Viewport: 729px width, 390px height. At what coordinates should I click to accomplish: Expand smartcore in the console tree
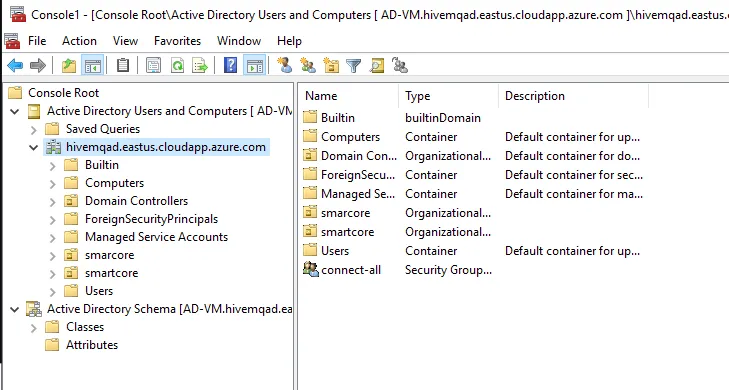53,274
